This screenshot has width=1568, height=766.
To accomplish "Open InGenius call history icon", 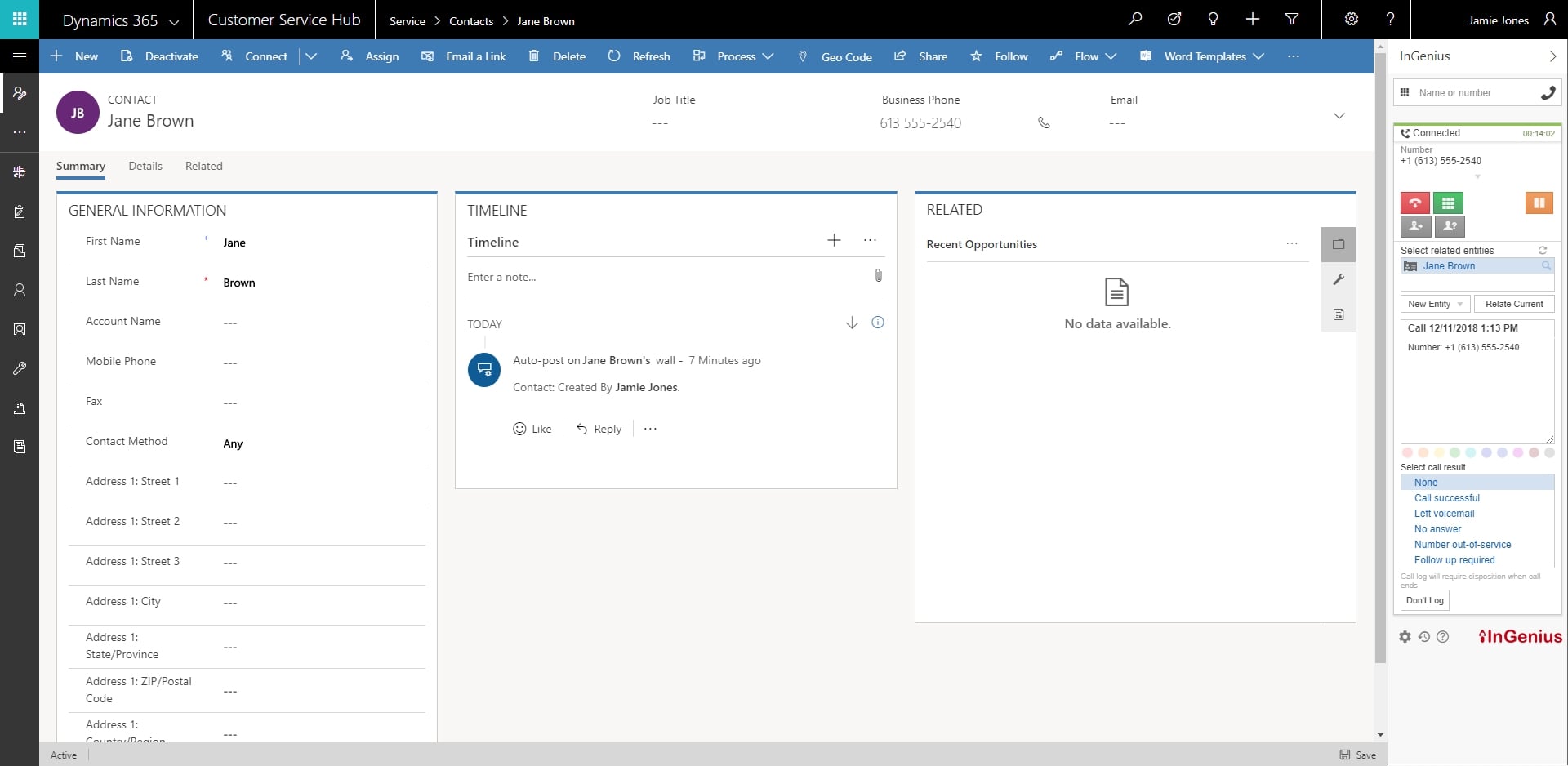I will (1424, 637).
